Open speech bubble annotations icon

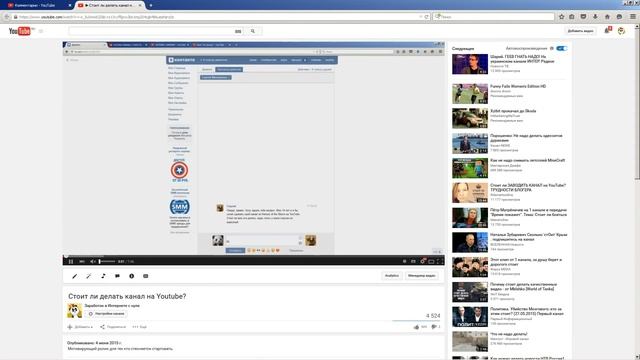[118, 276]
